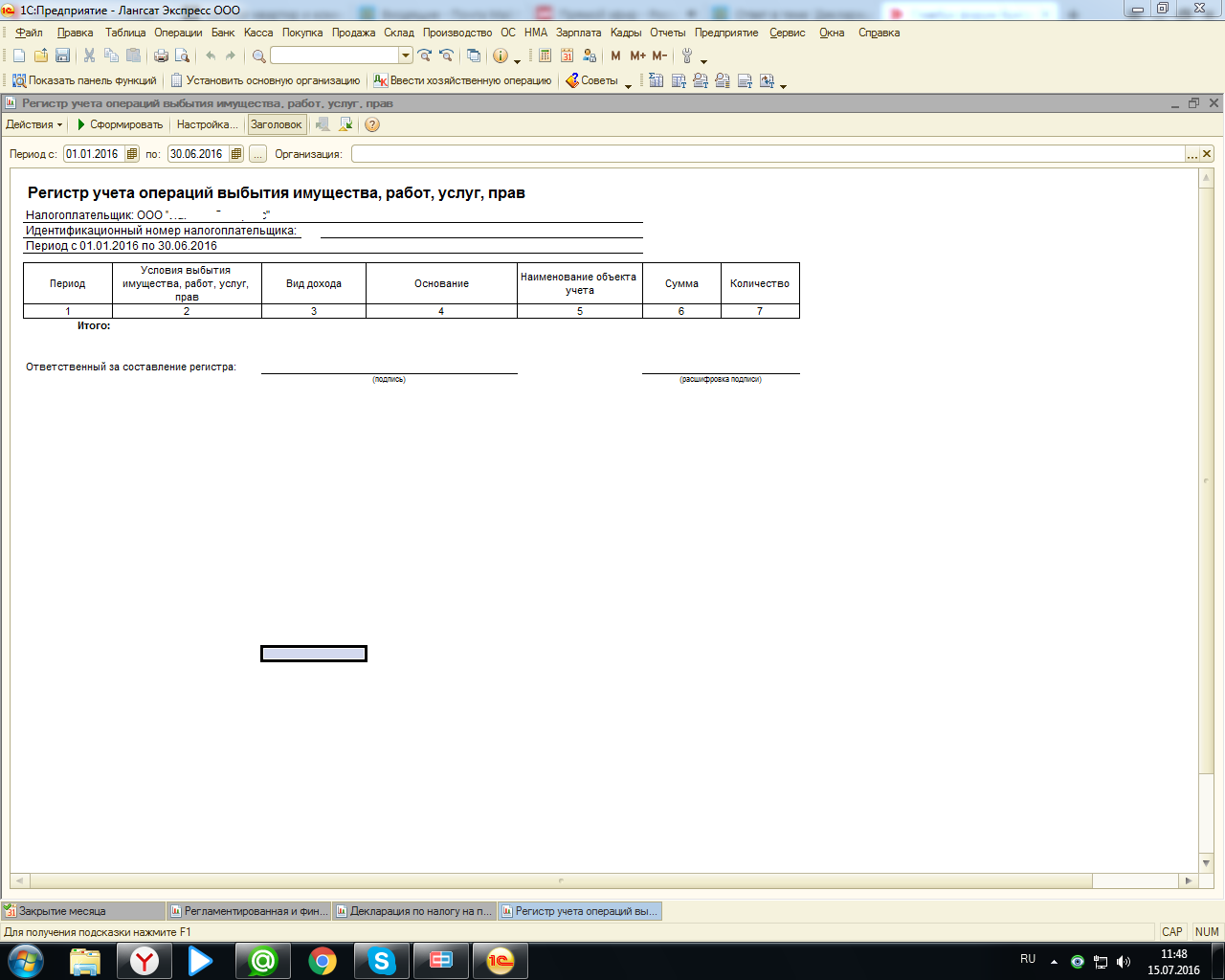The width and height of the screenshot is (1225, 980).
Task: Open Skype from the taskbar
Action: 382,961
